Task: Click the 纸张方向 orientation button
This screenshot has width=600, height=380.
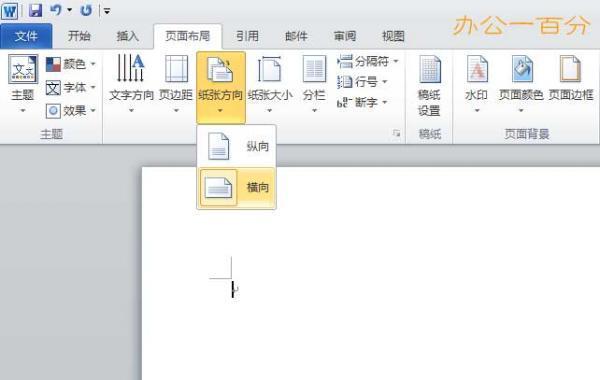Action: click(x=221, y=87)
